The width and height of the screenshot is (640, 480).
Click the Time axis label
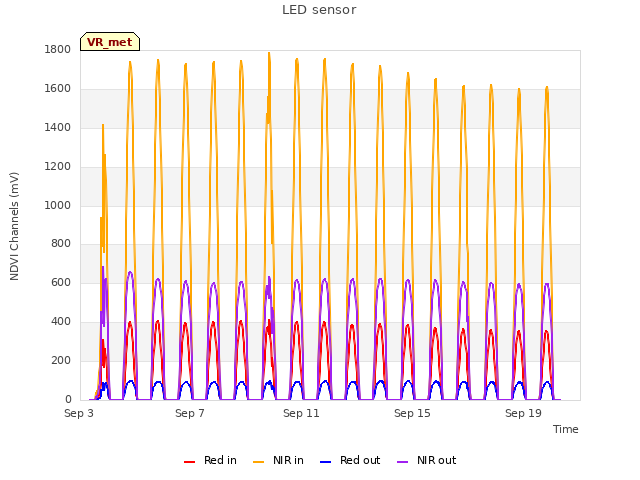(565, 429)
